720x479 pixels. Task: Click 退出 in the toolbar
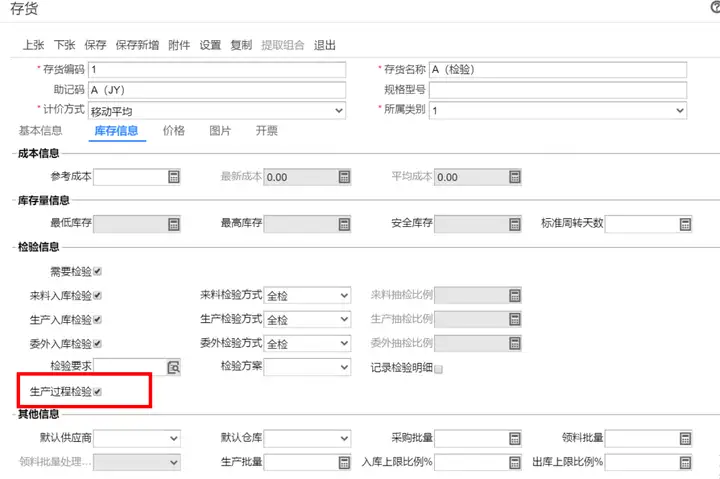[x=325, y=45]
